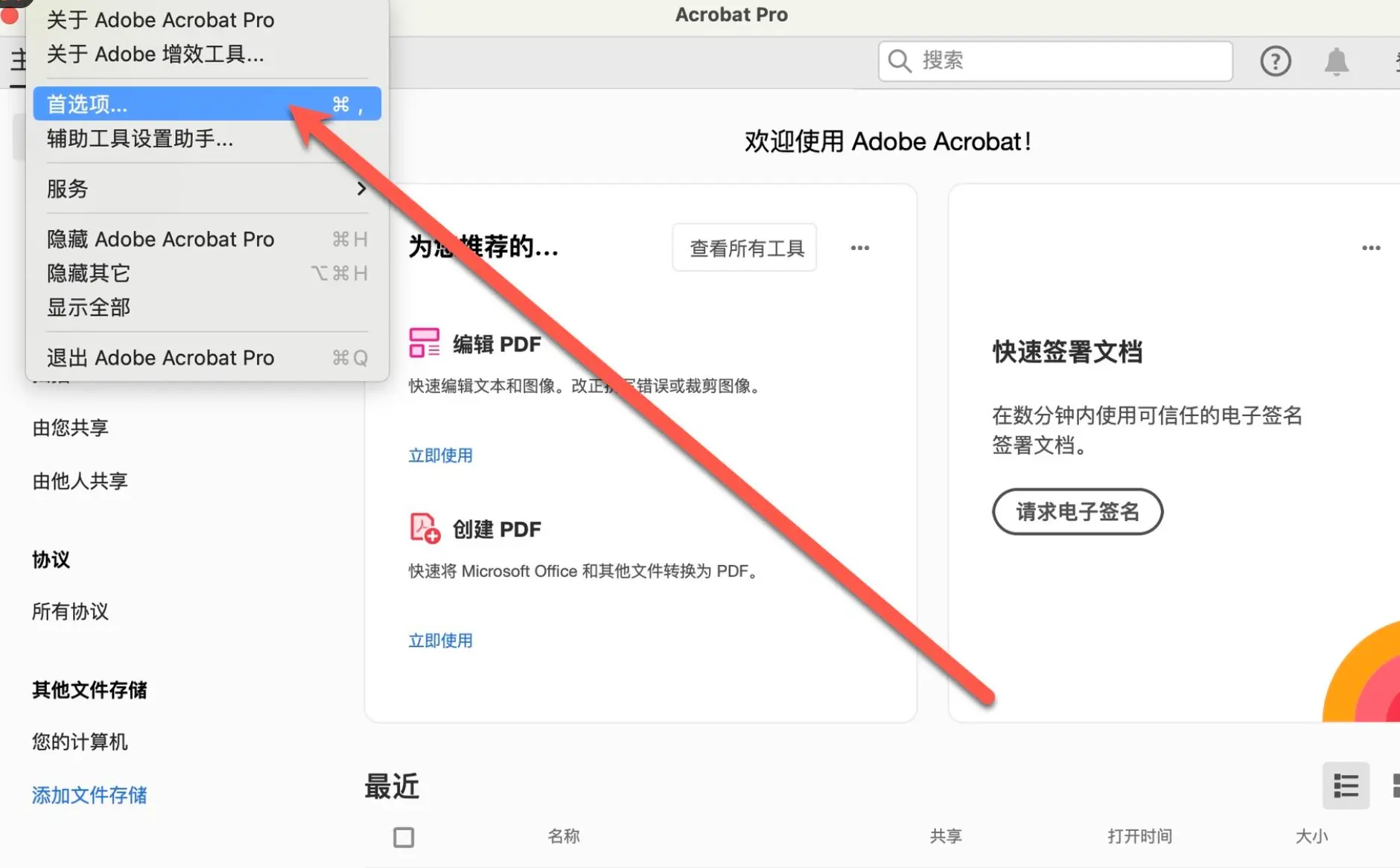Screen dimensions: 1400x868
Task: Open help via the question mark icon
Action: point(1276,61)
